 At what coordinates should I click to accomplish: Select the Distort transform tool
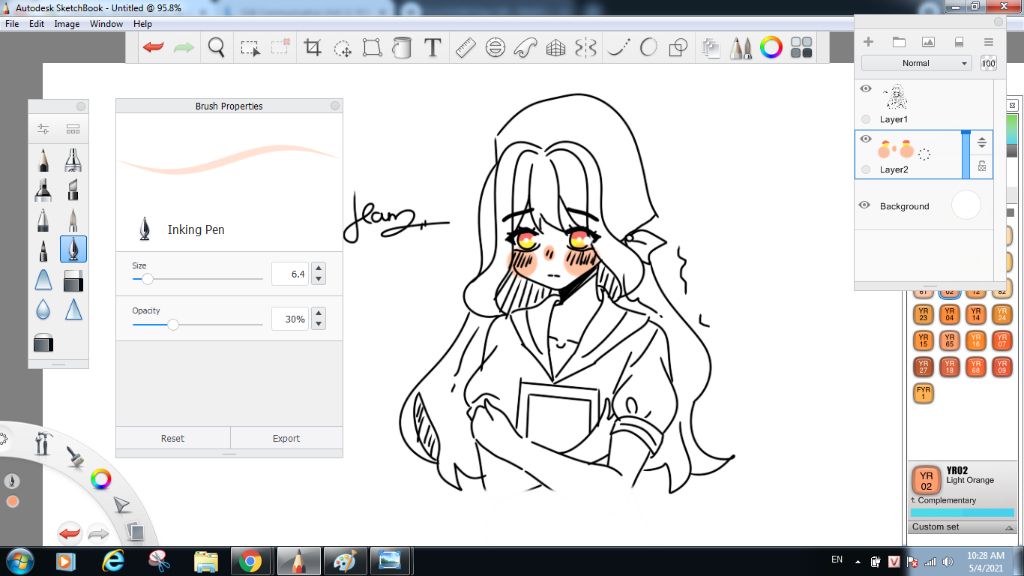(372, 48)
